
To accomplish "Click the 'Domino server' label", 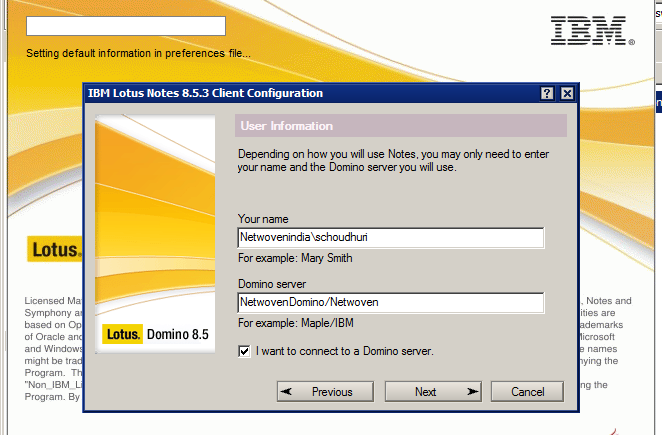I will pyautogui.click(x=272, y=284).
